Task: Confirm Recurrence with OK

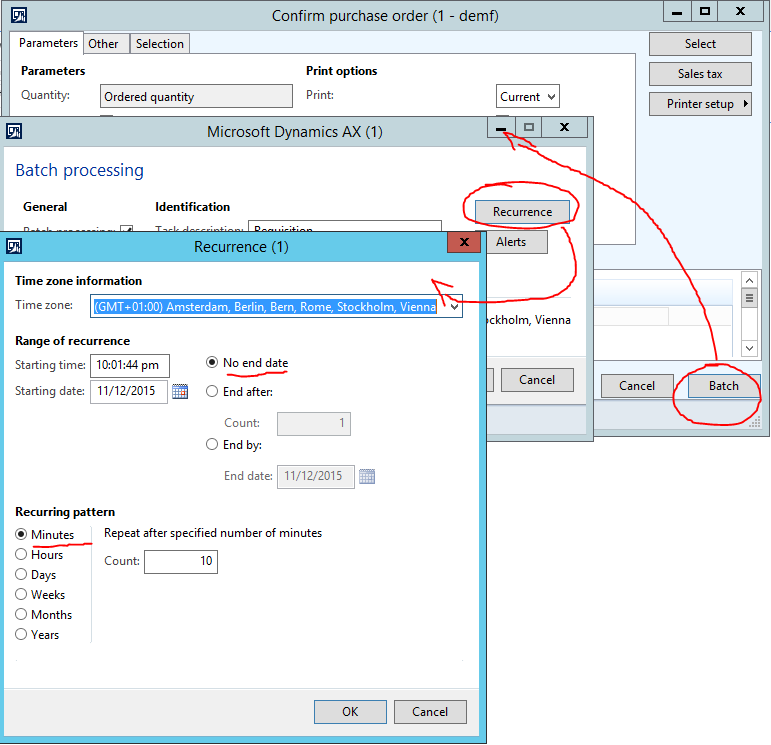Action: point(350,712)
